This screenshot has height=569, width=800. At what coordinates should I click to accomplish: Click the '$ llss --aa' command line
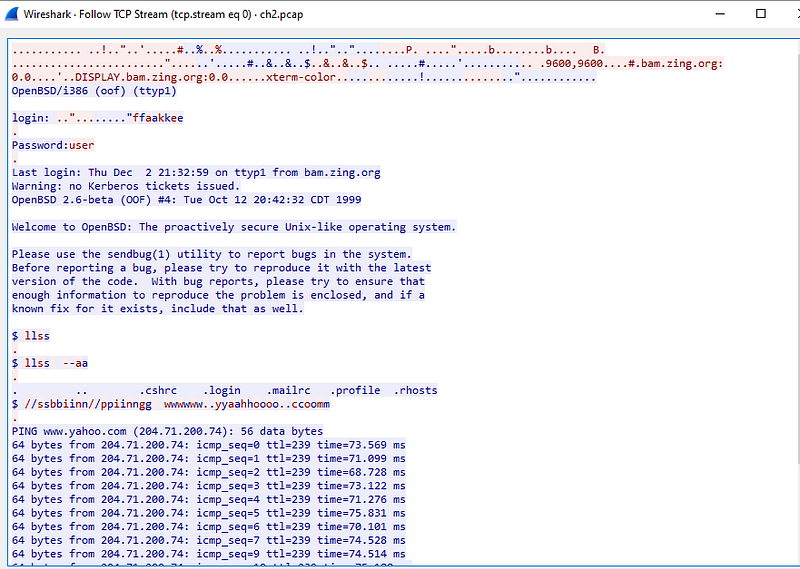(49, 363)
